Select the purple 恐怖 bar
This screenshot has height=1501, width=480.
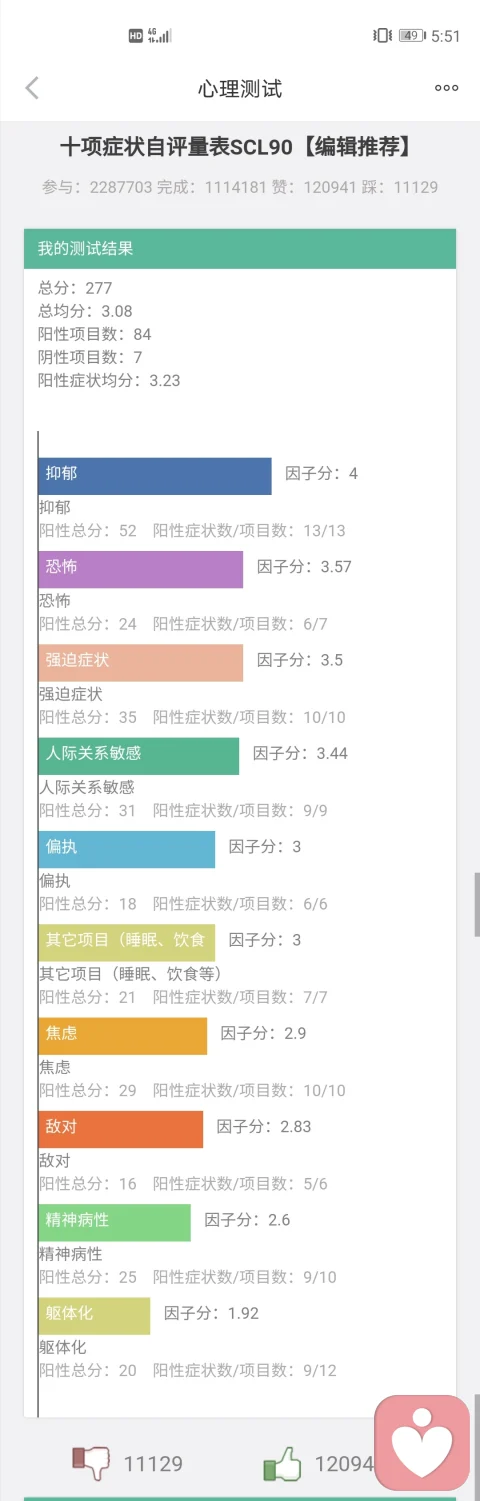pos(141,569)
